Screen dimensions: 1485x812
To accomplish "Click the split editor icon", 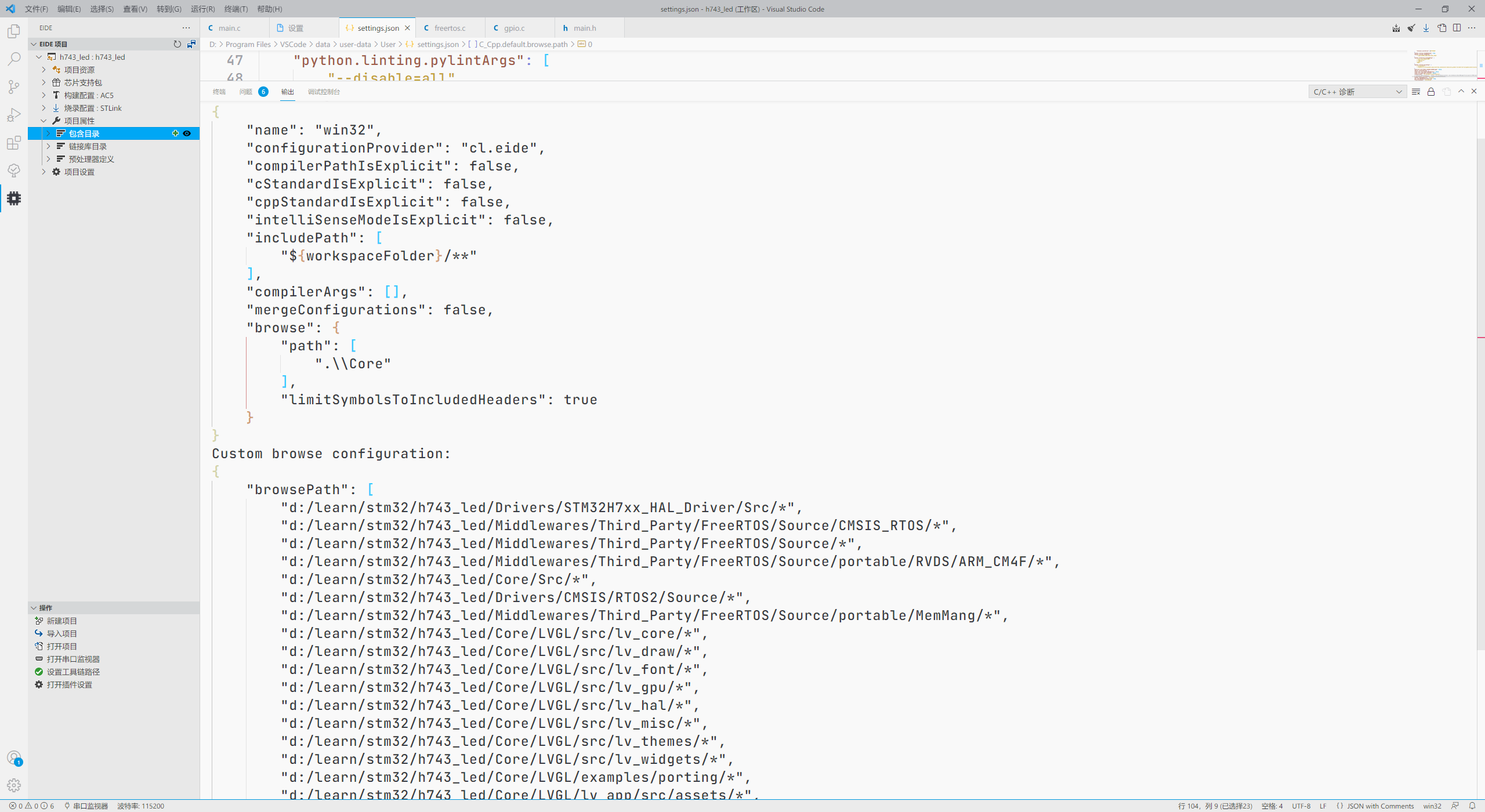I will click(1457, 27).
